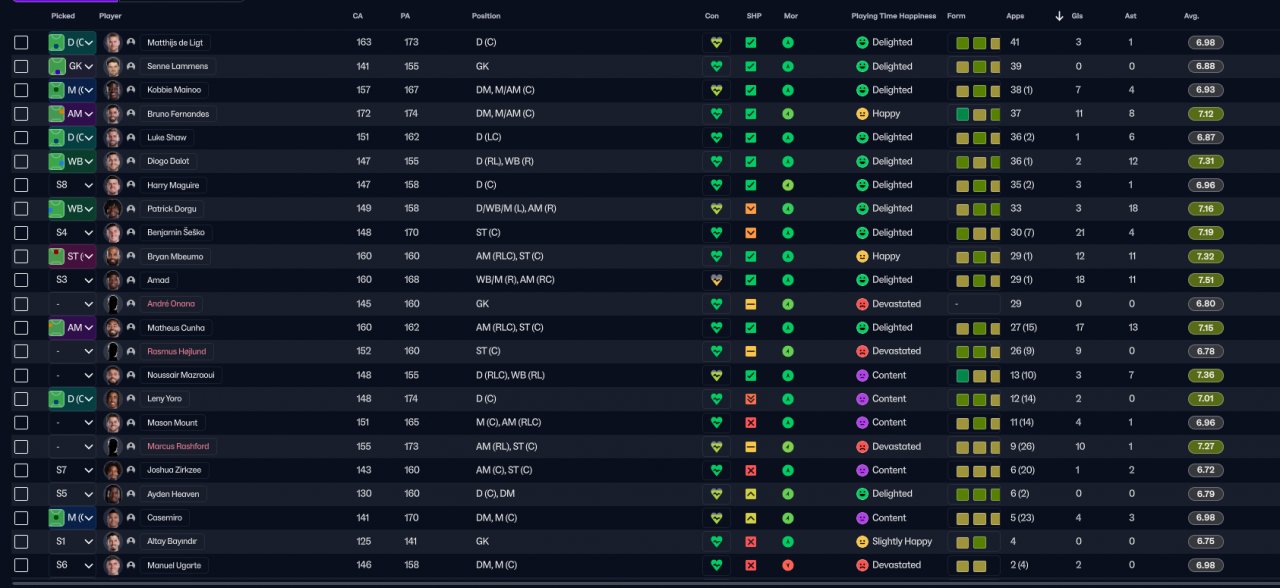Click Patrick Dorgu's orange match sharpness icon
1280x588 pixels.
pos(751,209)
